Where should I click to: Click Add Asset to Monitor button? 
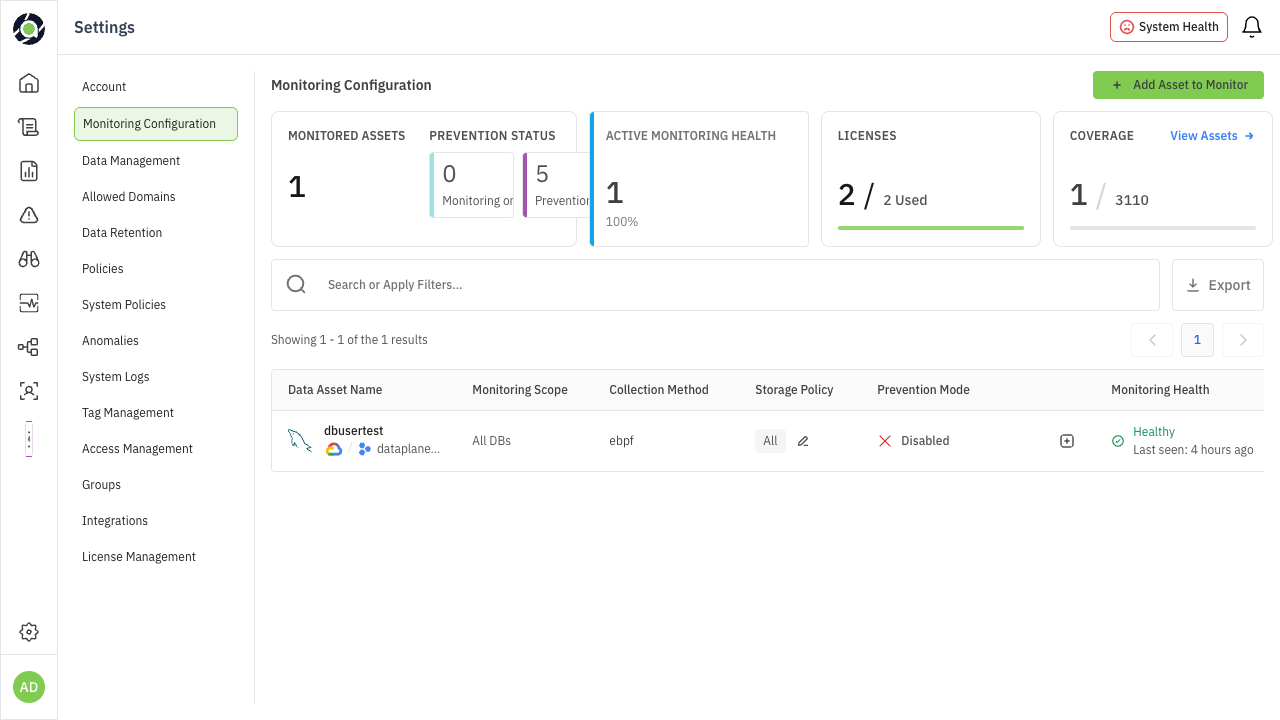click(x=1178, y=85)
